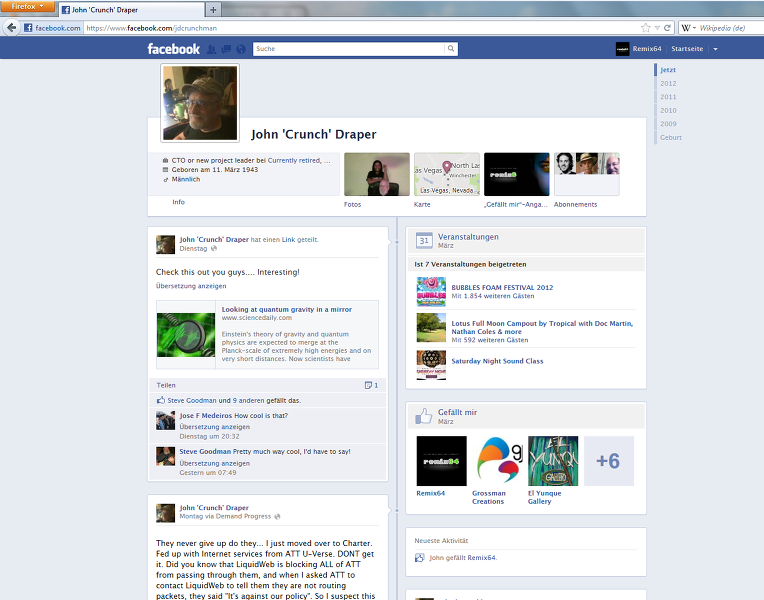Bookmark page with the star icon

coord(646,28)
